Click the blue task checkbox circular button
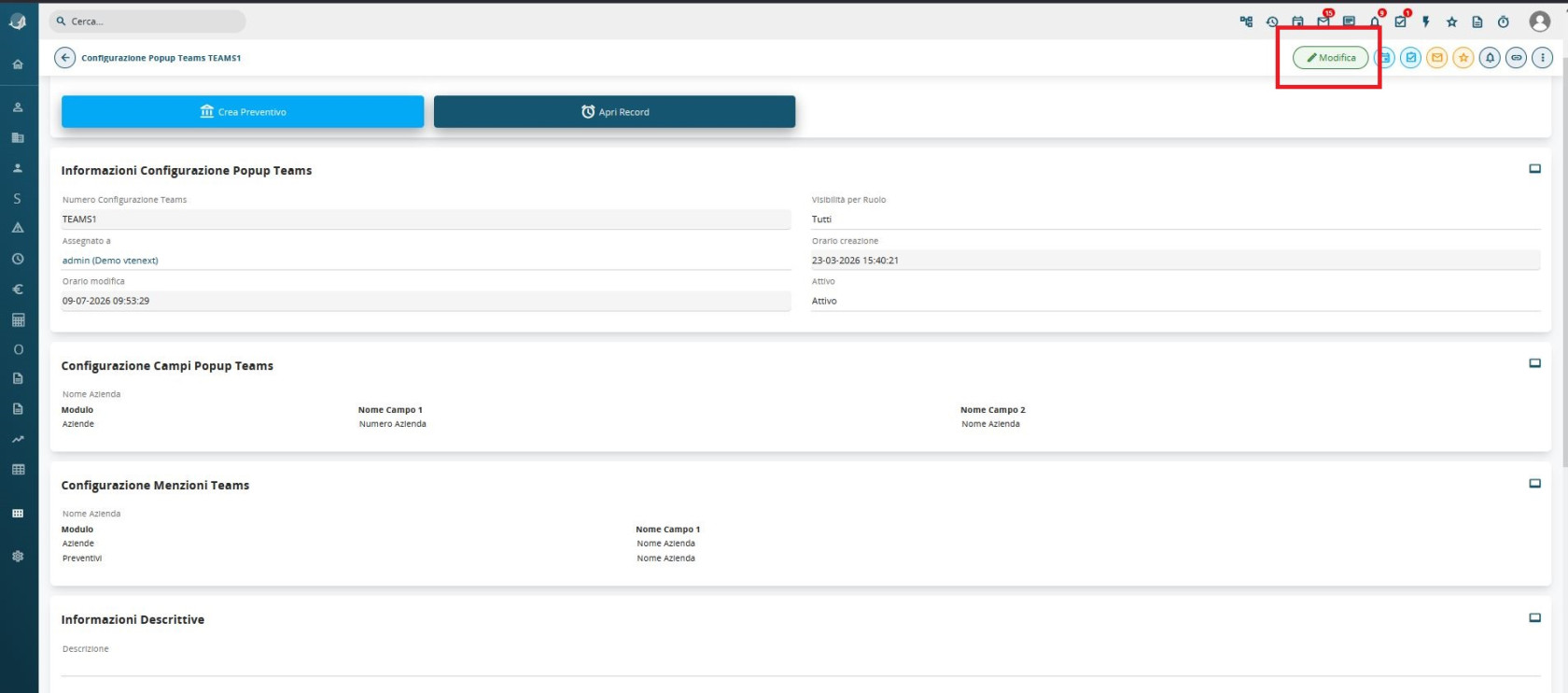The height and width of the screenshot is (693, 1568). (x=1411, y=58)
